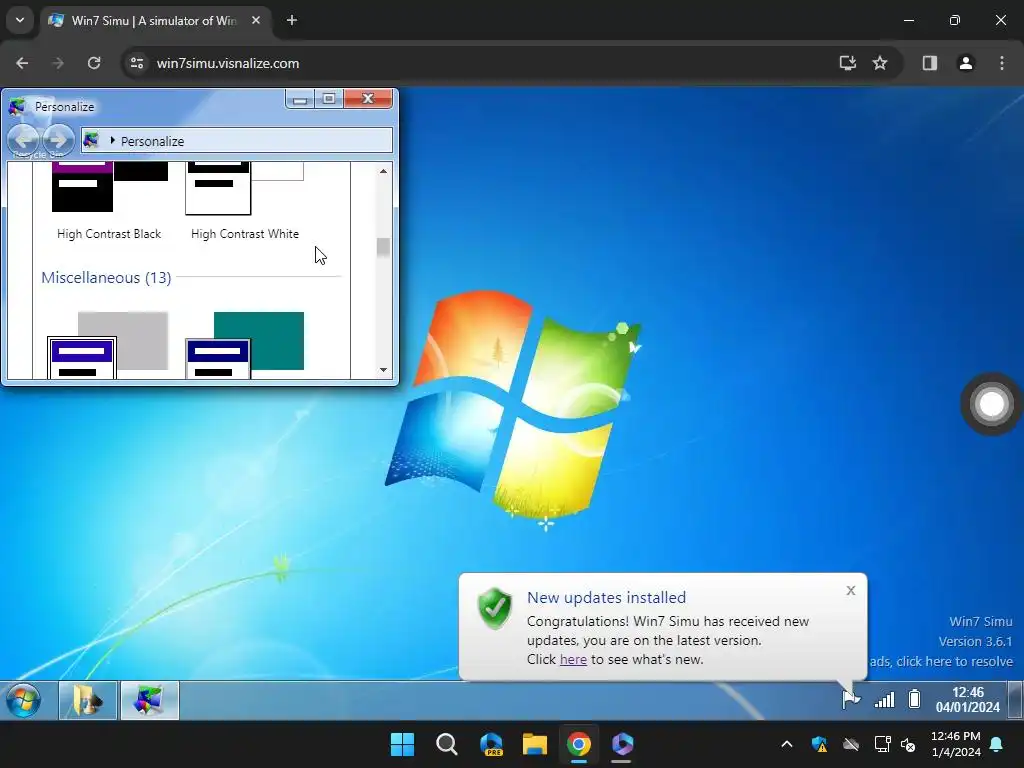The height and width of the screenshot is (768, 1024).
Task: Click the green shield icon in notification
Action: [495, 608]
